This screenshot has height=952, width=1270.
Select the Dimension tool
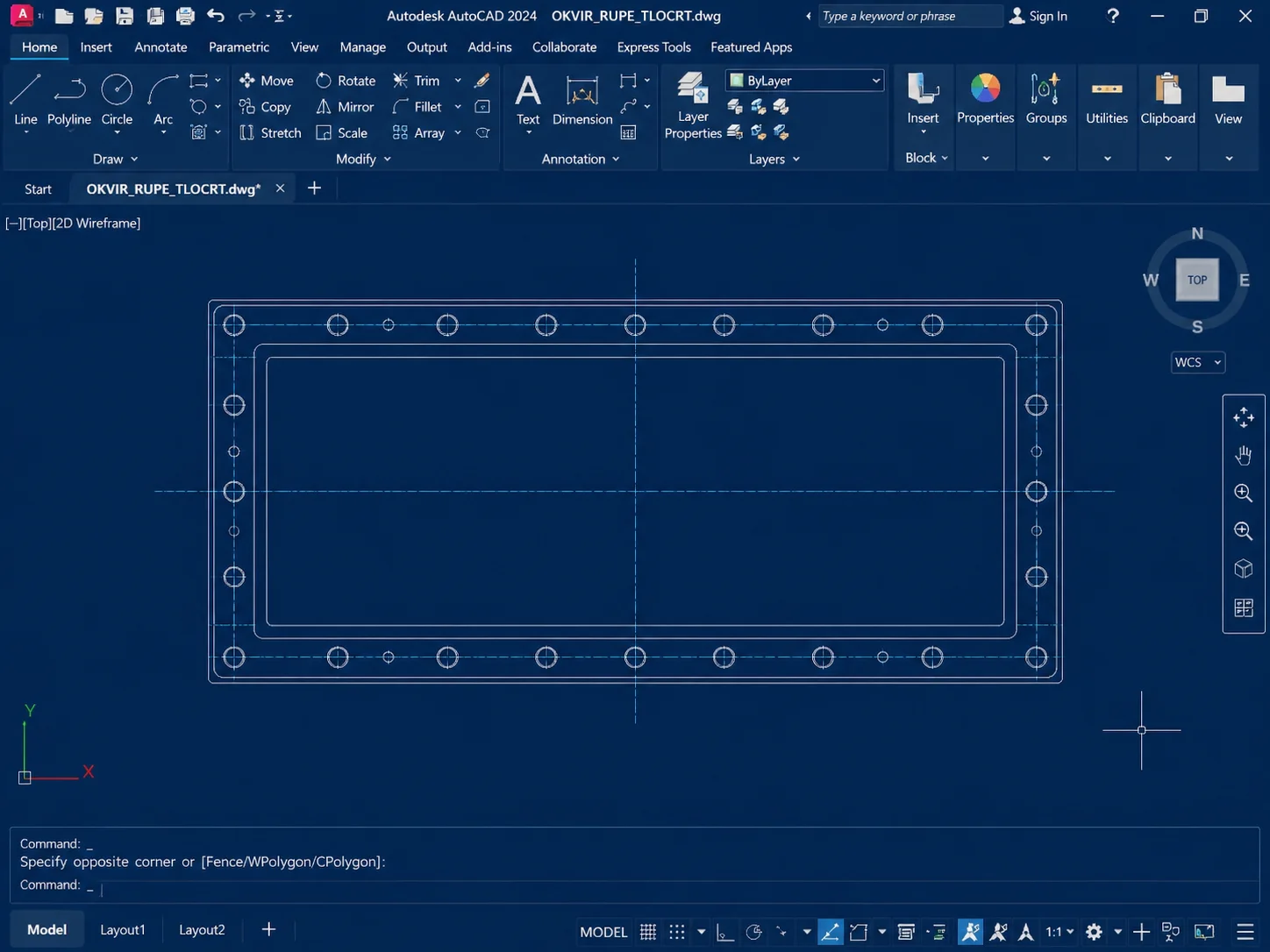point(582,99)
